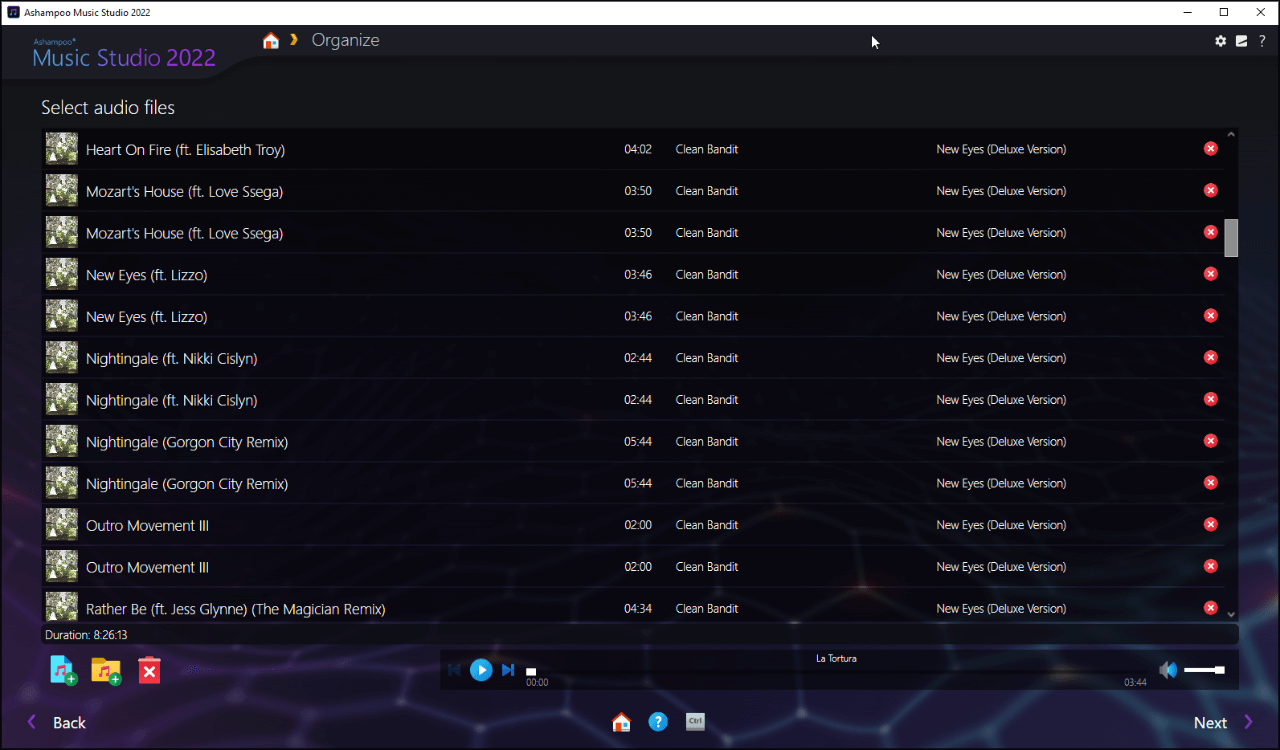The image size is (1280, 750).
Task: Click the 04:02 duration of Heart On Fire
Action: click(638, 149)
